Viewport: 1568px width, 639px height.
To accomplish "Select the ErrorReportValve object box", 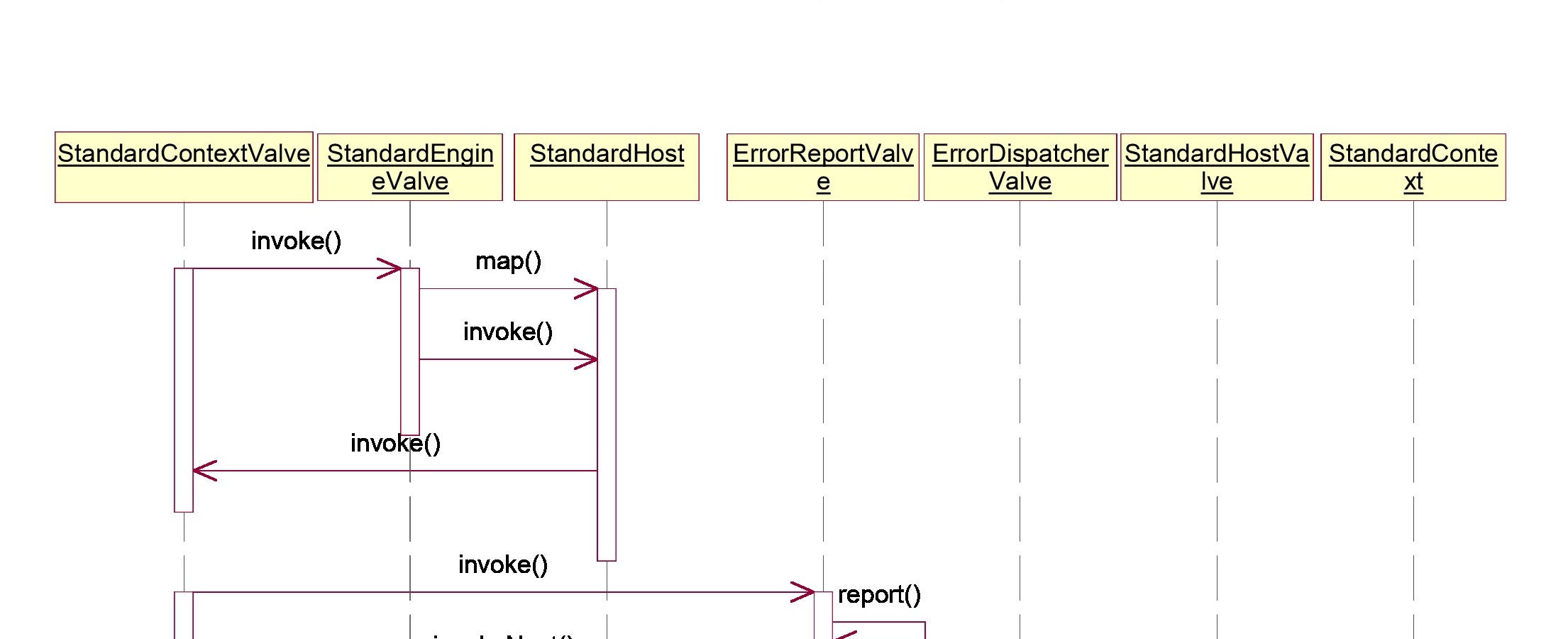I will 823,167.
